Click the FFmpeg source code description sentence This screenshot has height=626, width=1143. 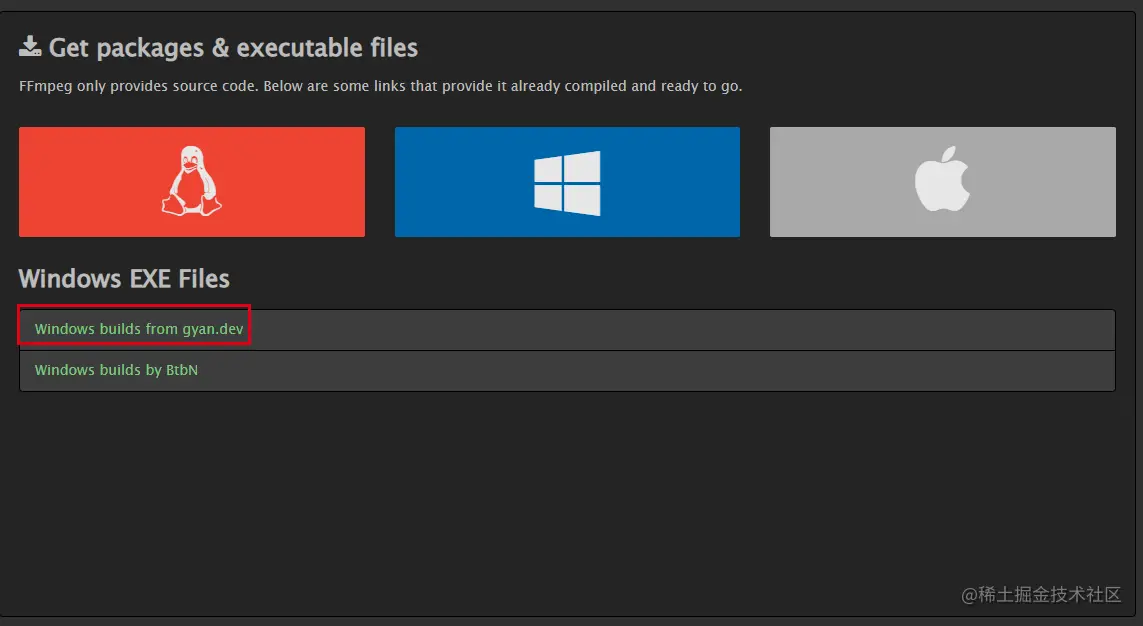[380, 86]
